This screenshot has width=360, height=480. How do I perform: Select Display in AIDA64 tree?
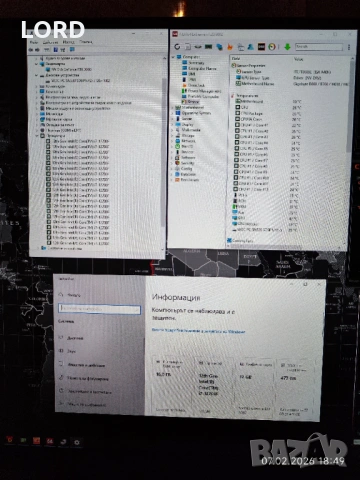tap(187, 124)
